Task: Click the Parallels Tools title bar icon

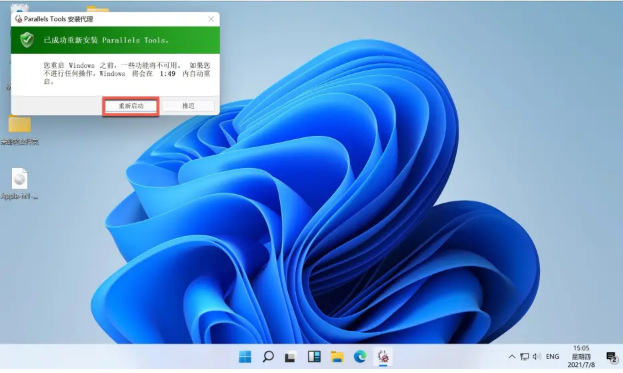Action: click(x=18, y=19)
